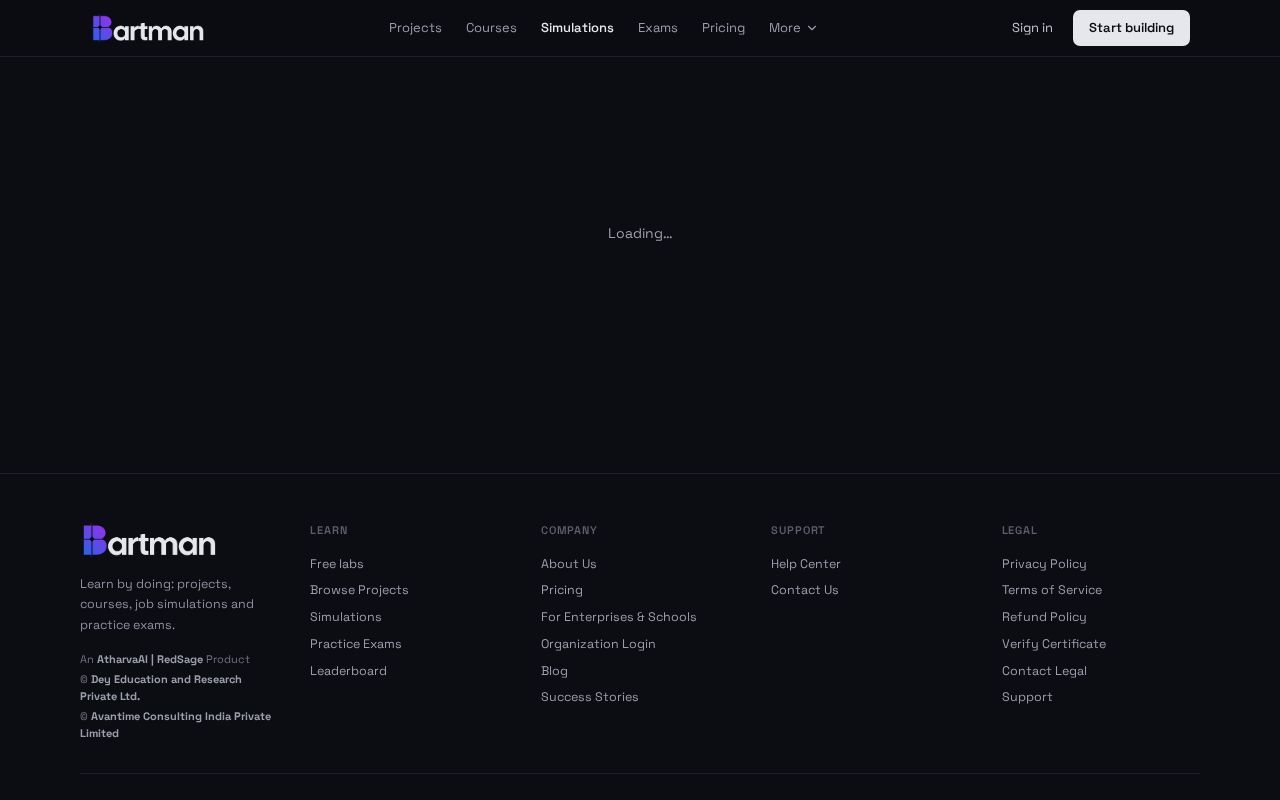
Task: Open the Leaderboard link
Action: coord(348,671)
